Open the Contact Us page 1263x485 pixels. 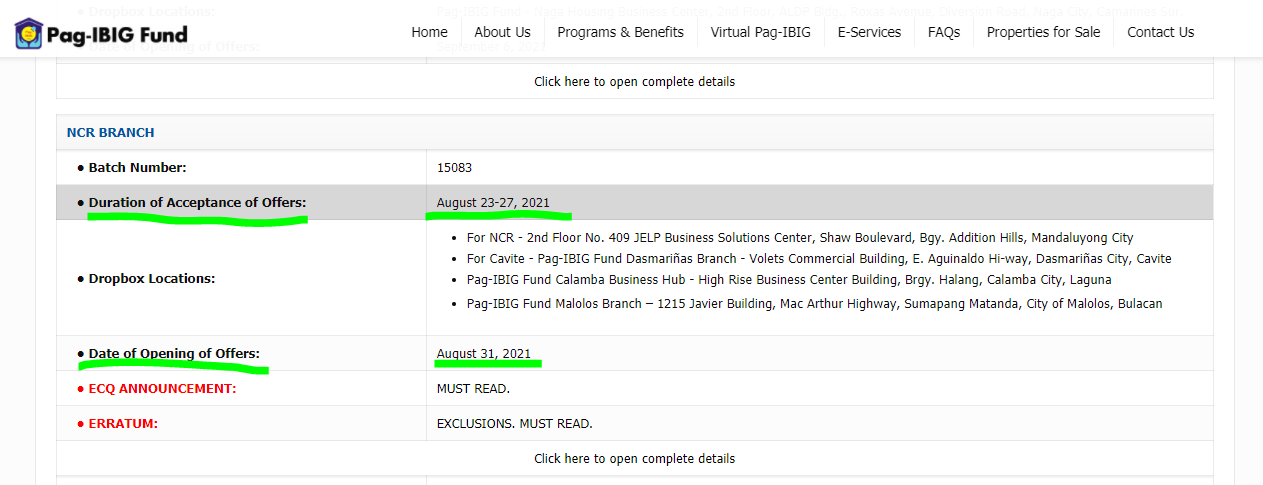1160,32
